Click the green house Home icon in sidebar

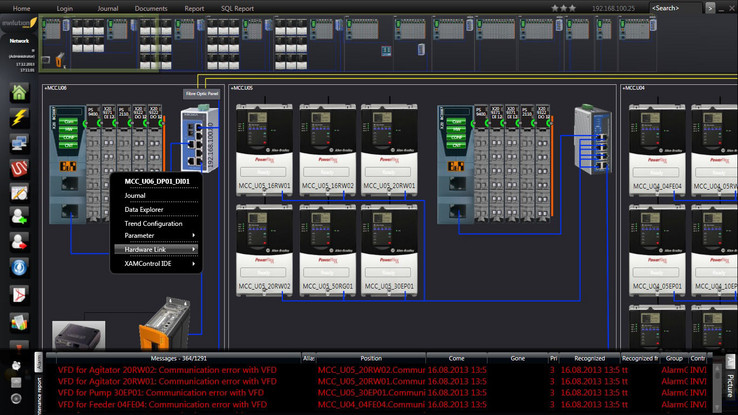(x=18, y=93)
